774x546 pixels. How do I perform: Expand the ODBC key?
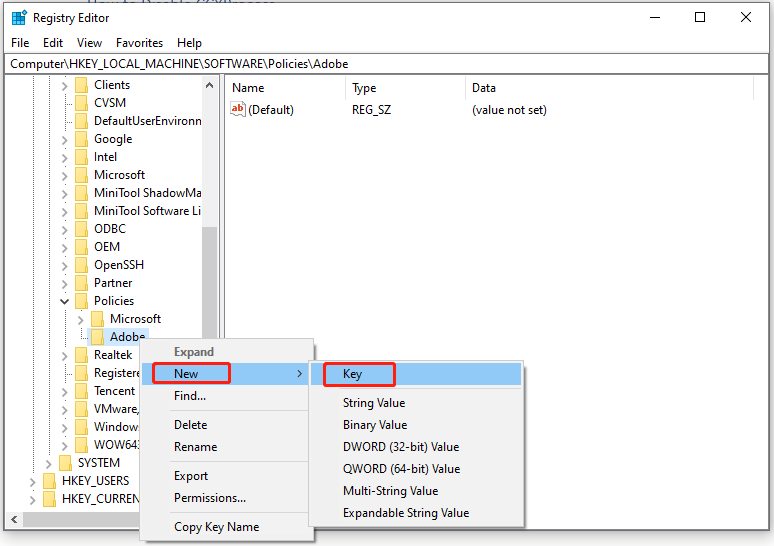tap(64, 230)
